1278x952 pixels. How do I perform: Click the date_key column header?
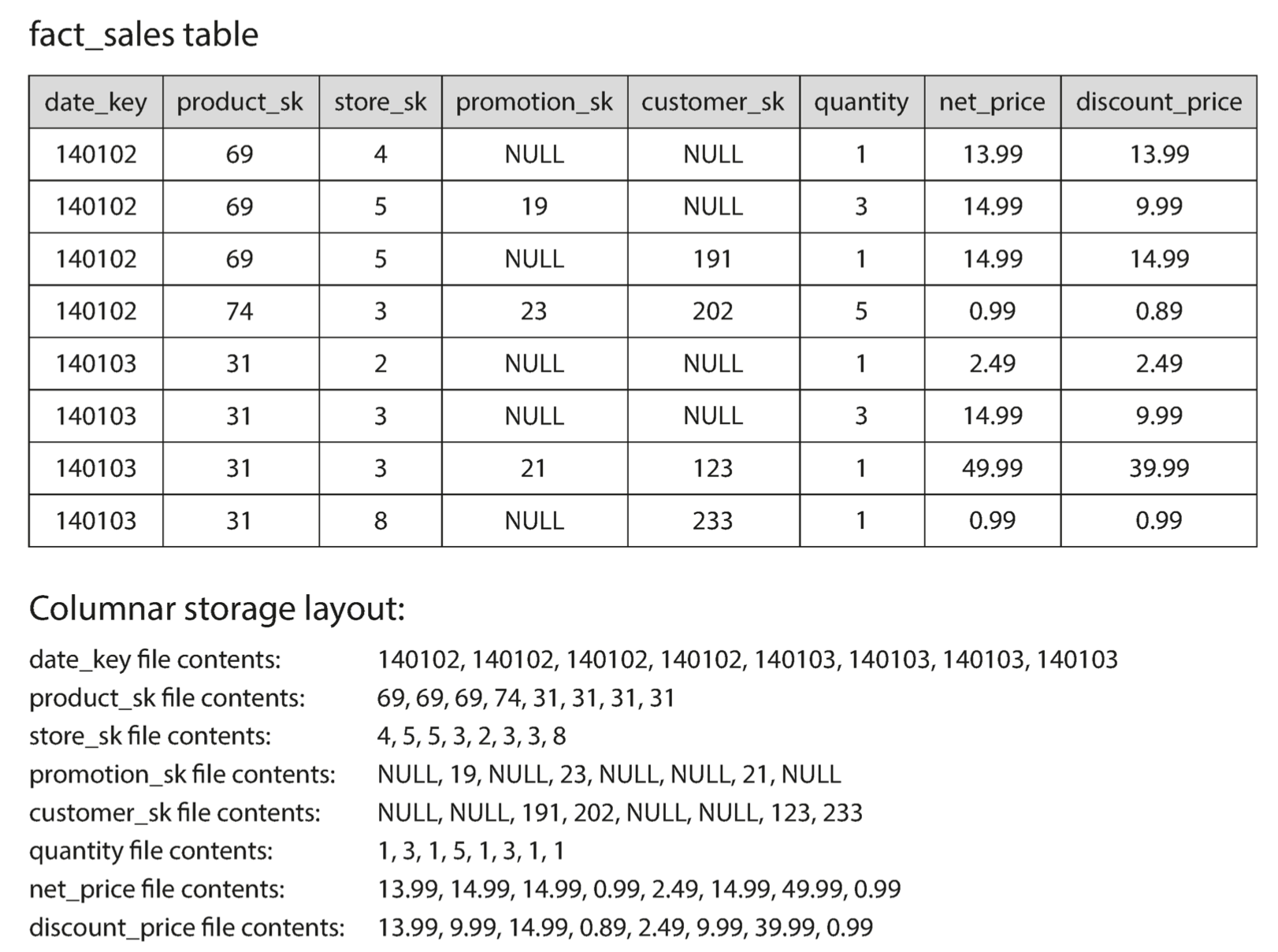(96, 102)
